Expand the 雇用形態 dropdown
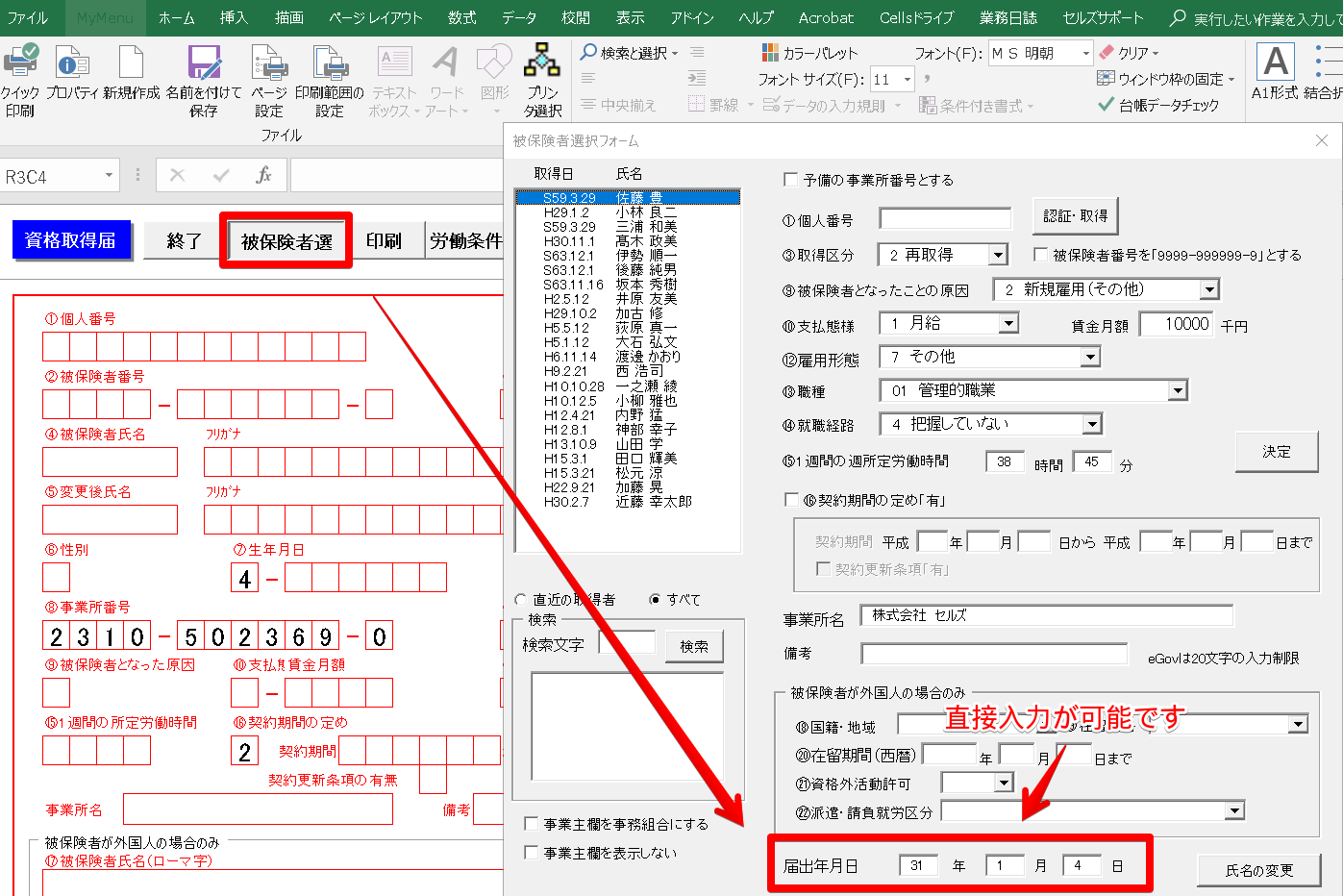 [1089, 358]
